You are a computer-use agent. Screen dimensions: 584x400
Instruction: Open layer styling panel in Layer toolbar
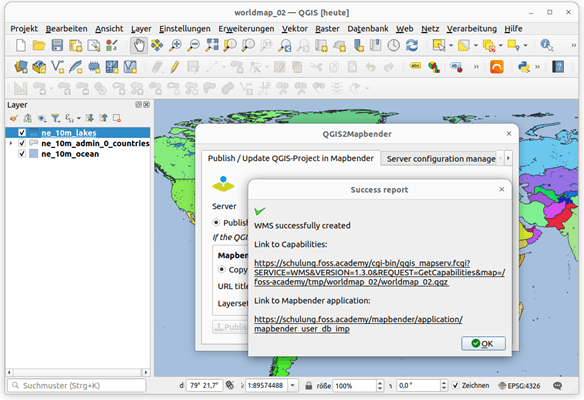coord(14,118)
